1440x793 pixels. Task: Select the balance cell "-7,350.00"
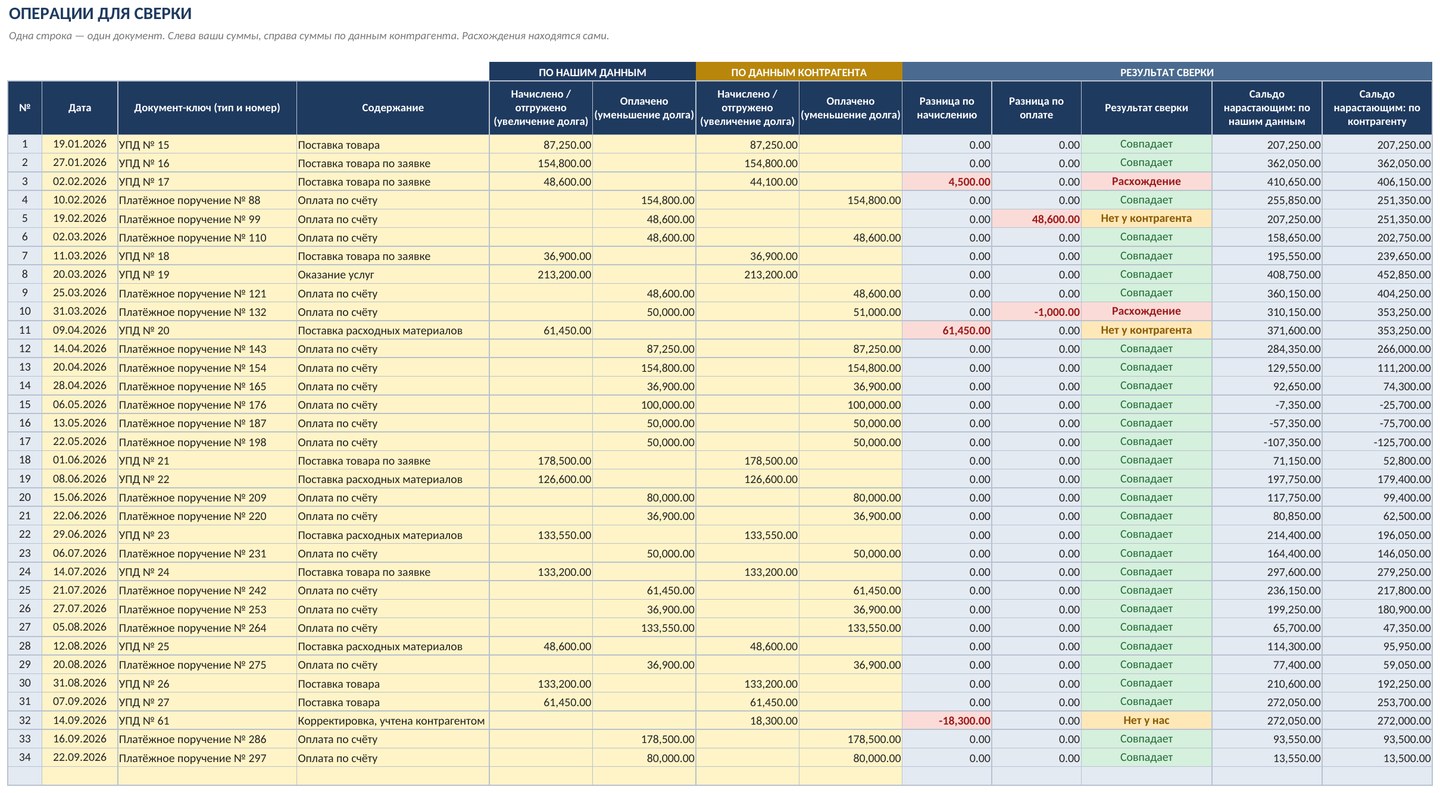point(1266,404)
